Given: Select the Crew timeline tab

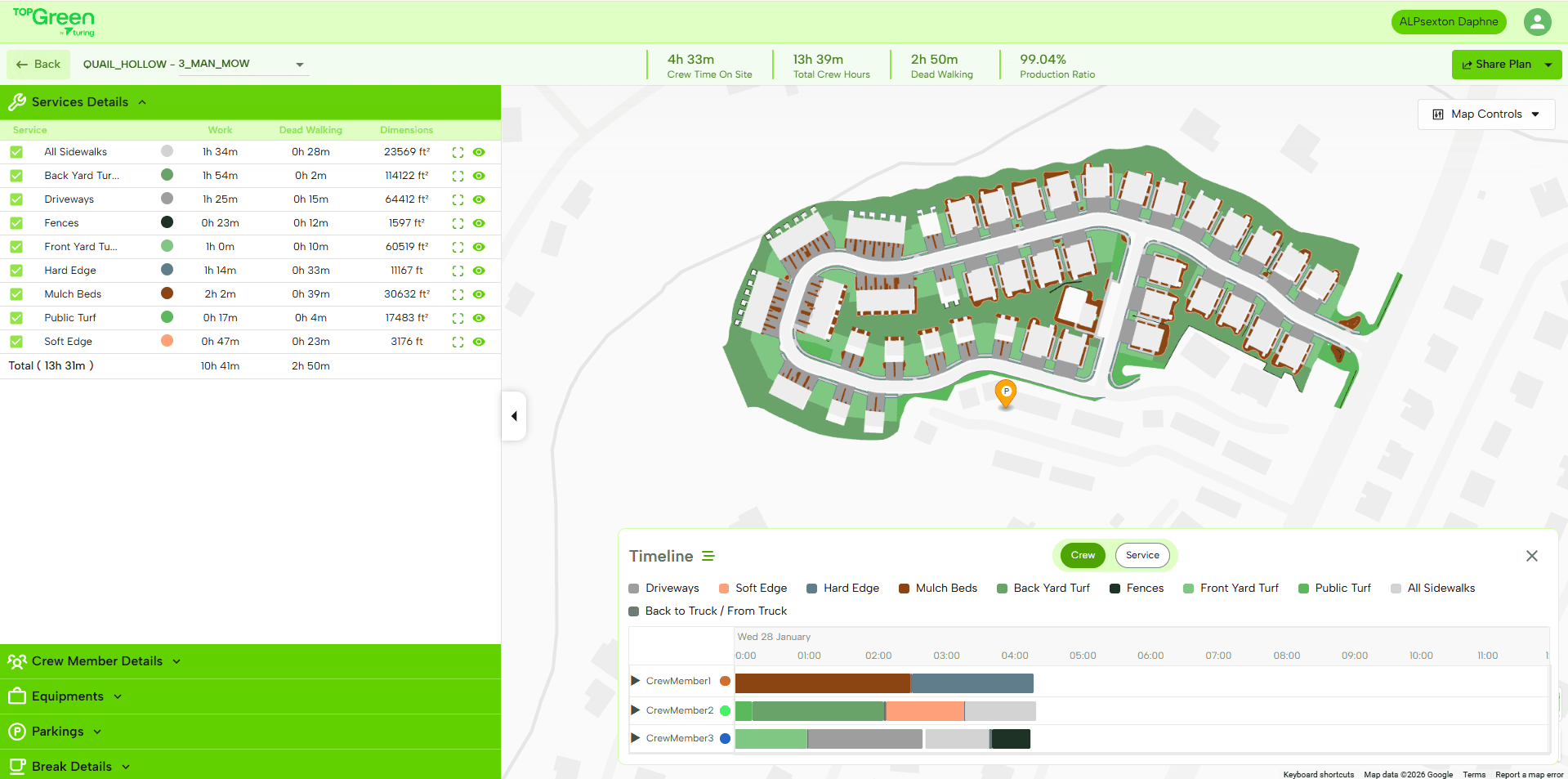Looking at the screenshot, I should click(x=1083, y=555).
